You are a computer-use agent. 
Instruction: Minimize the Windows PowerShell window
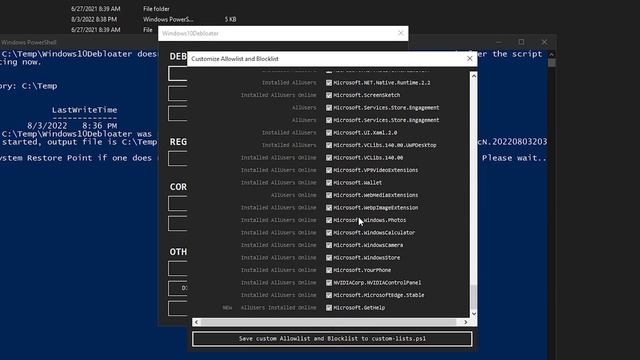499,42
